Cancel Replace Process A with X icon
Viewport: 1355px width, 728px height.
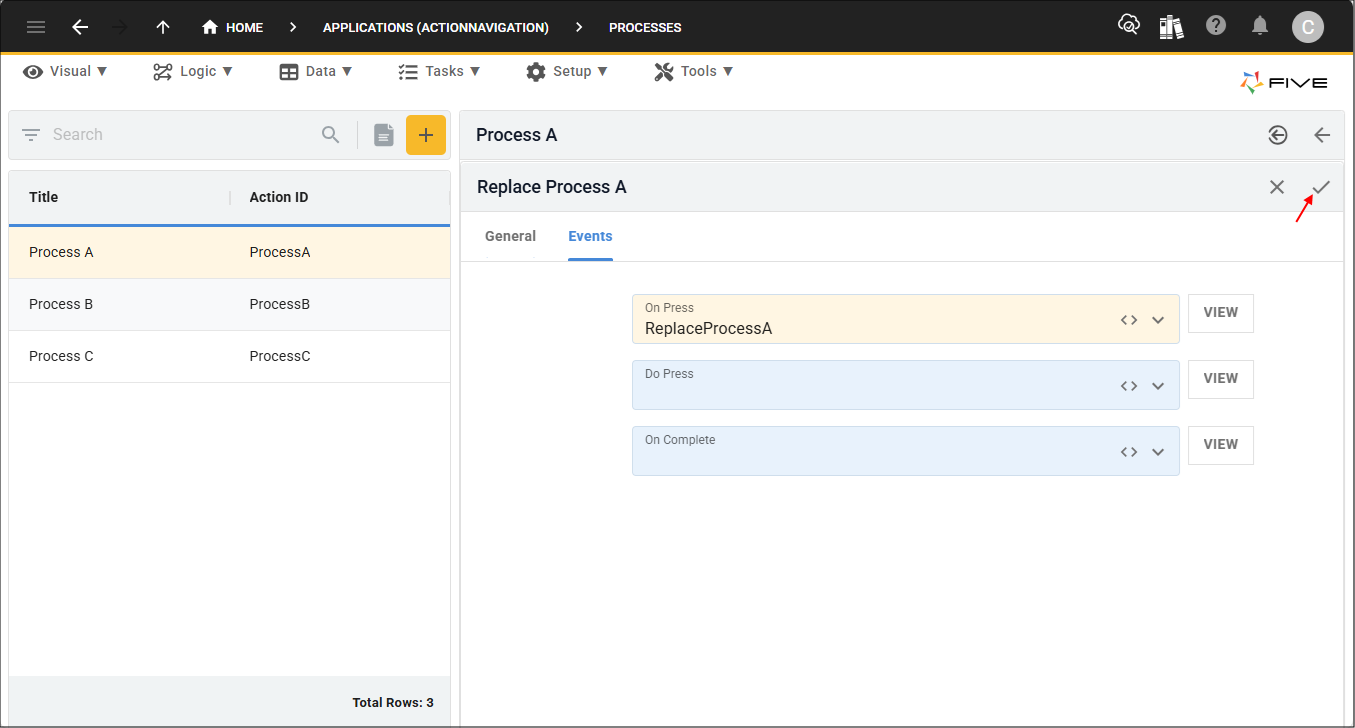[x=1277, y=187]
